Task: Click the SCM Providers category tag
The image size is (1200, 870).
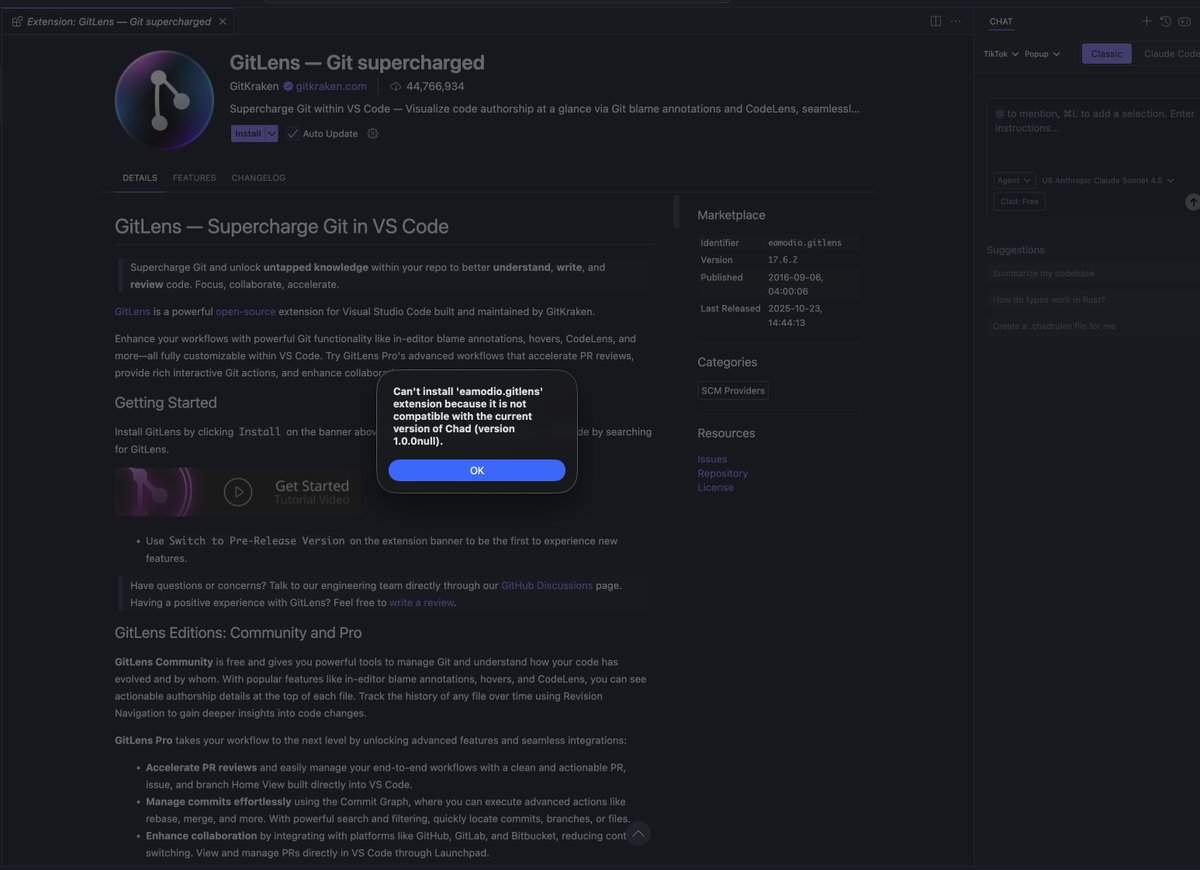Action: pyautogui.click(x=733, y=390)
